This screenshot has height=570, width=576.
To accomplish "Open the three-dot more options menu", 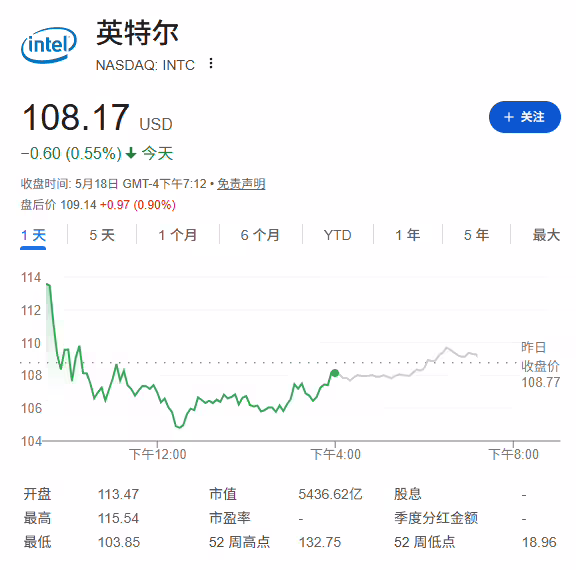I will pyautogui.click(x=211, y=64).
